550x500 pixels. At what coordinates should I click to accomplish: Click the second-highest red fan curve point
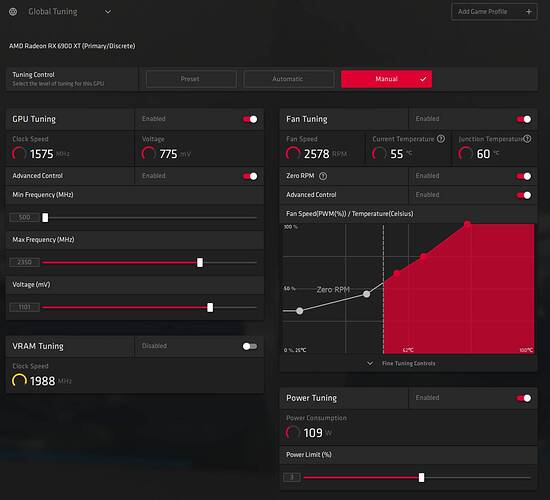(423, 256)
